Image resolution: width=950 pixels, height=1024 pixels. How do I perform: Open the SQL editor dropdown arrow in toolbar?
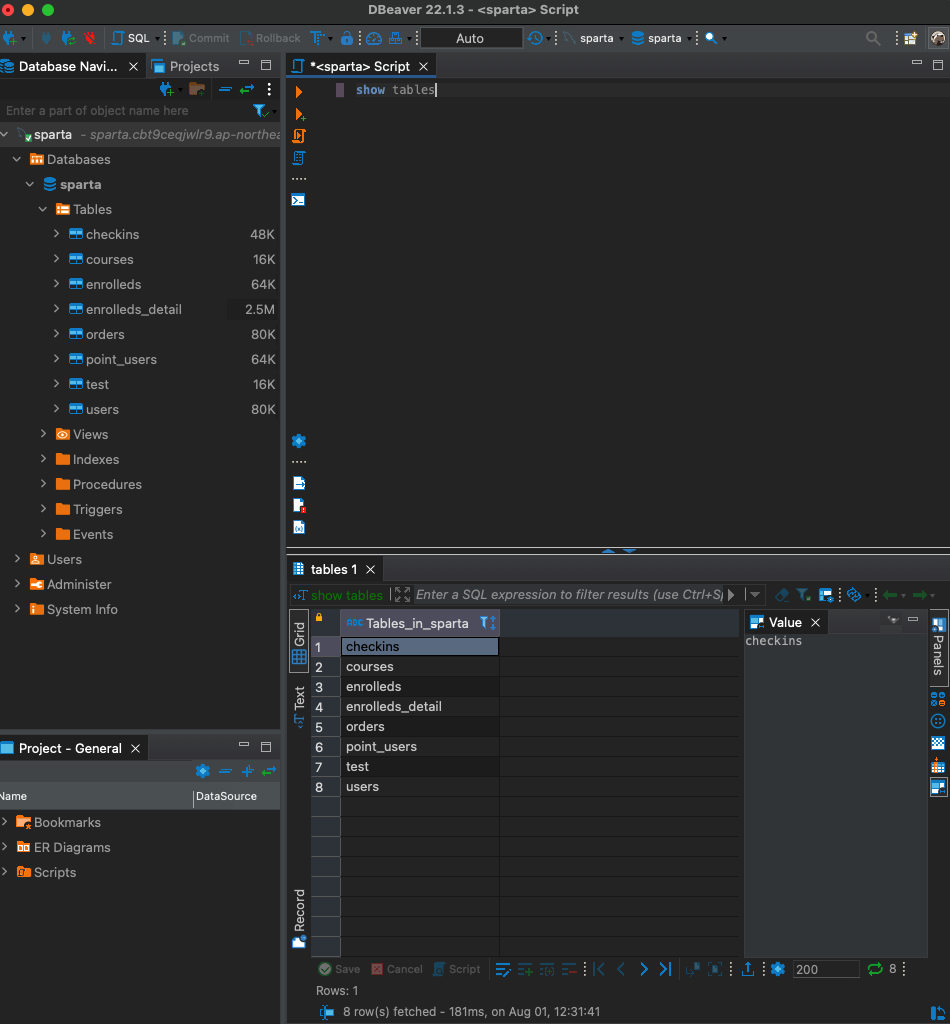tap(157, 39)
